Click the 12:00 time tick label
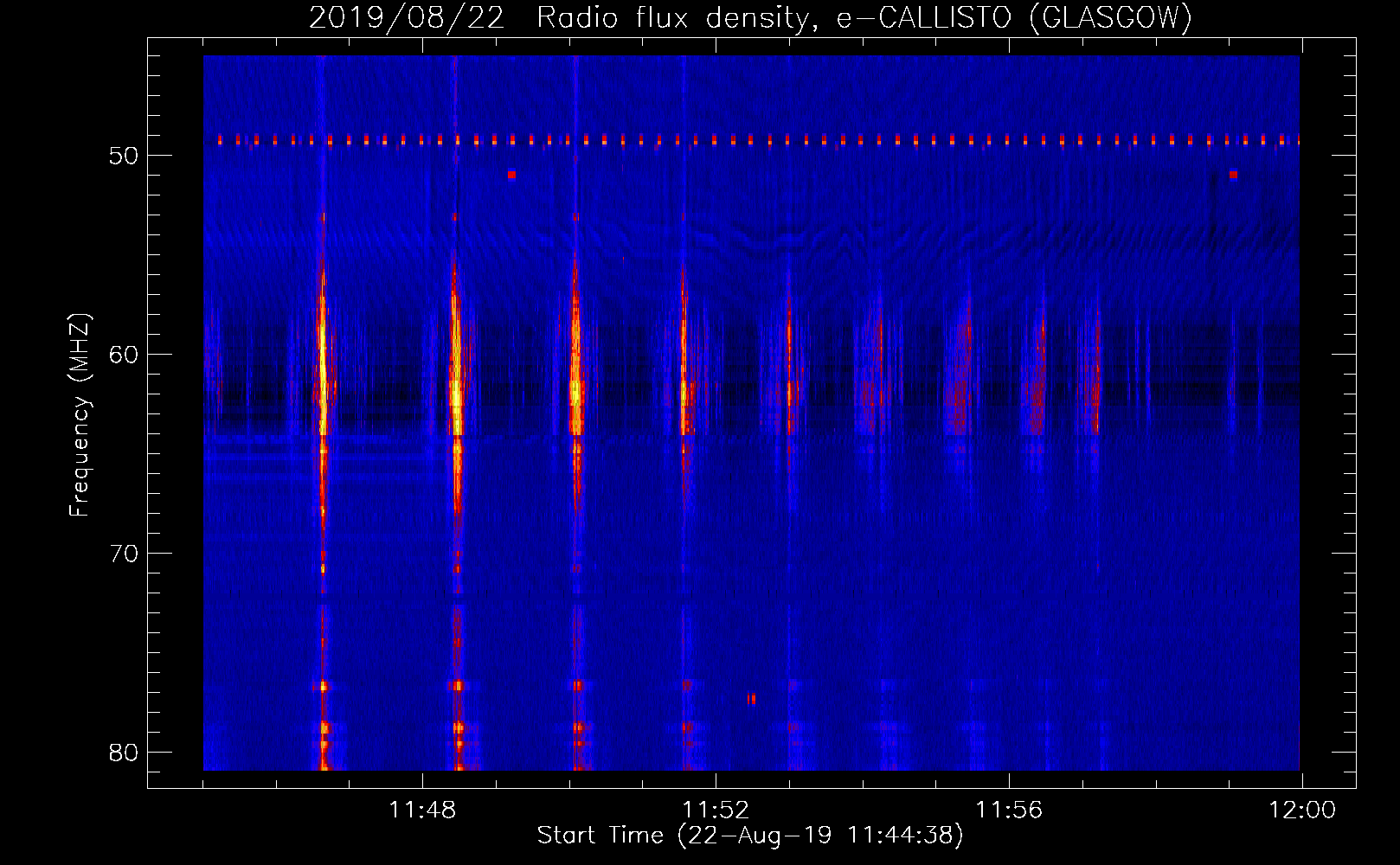Viewport: 1400px width, 865px height. coord(1302,811)
